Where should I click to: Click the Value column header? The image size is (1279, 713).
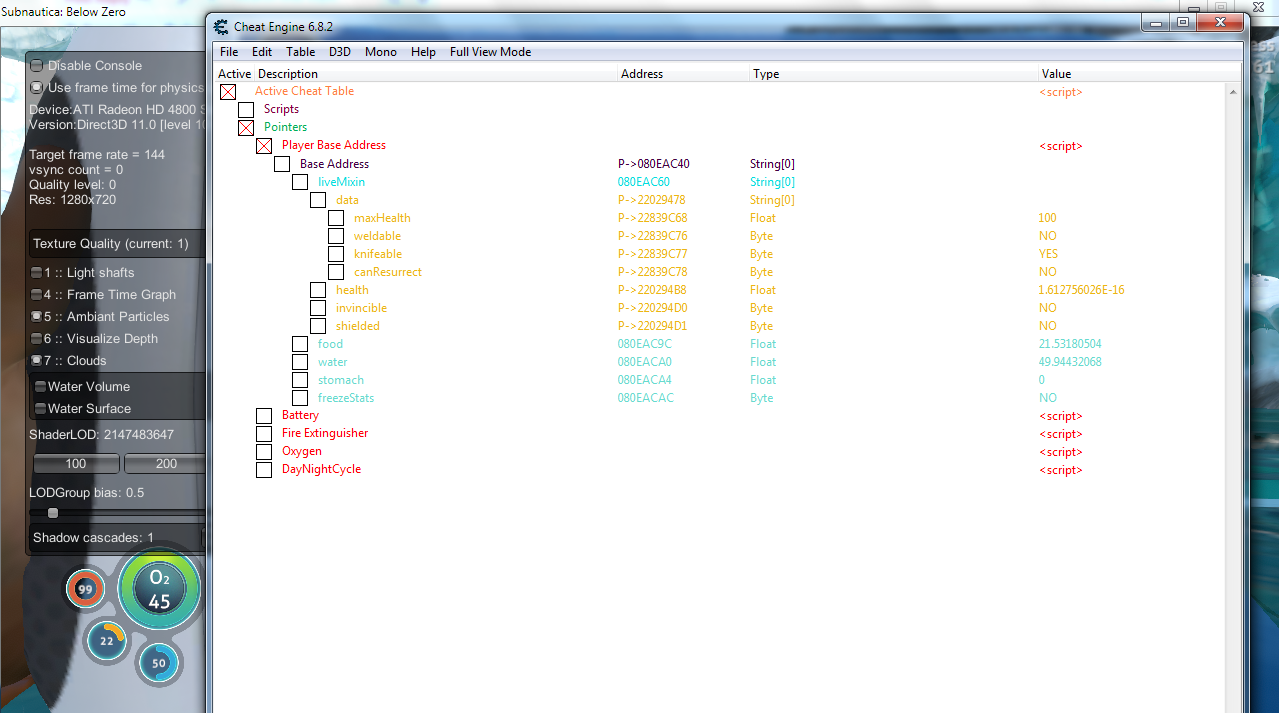click(1056, 74)
